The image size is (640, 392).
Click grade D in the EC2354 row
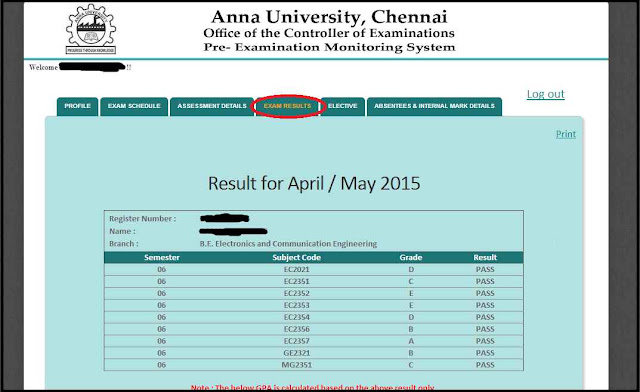pyautogui.click(x=411, y=317)
